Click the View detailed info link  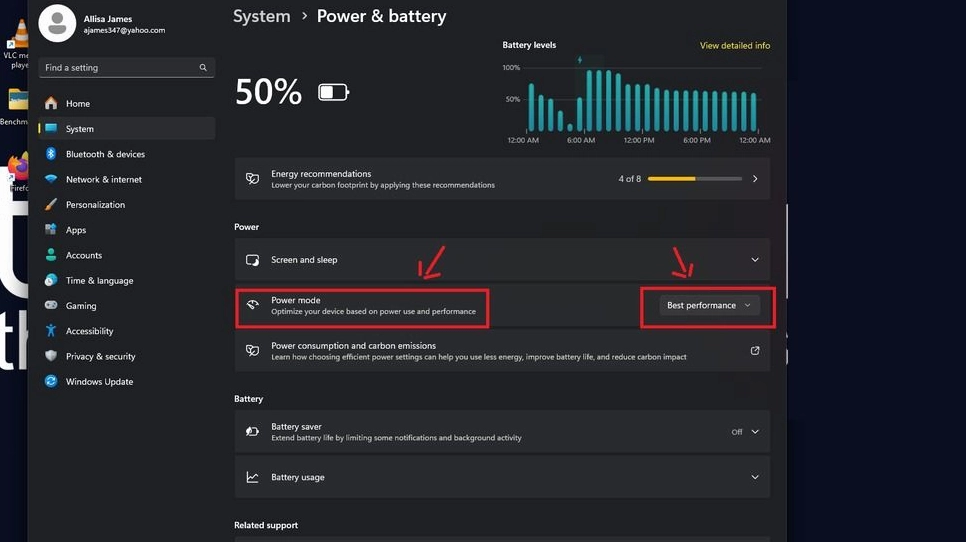[x=735, y=46]
